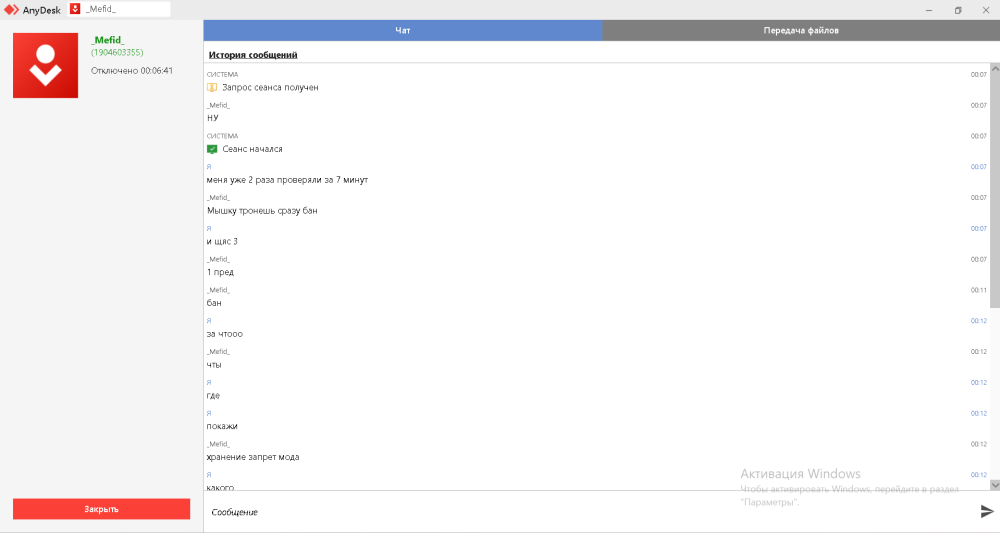
Task: Click the message где
Action: click(x=213, y=395)
